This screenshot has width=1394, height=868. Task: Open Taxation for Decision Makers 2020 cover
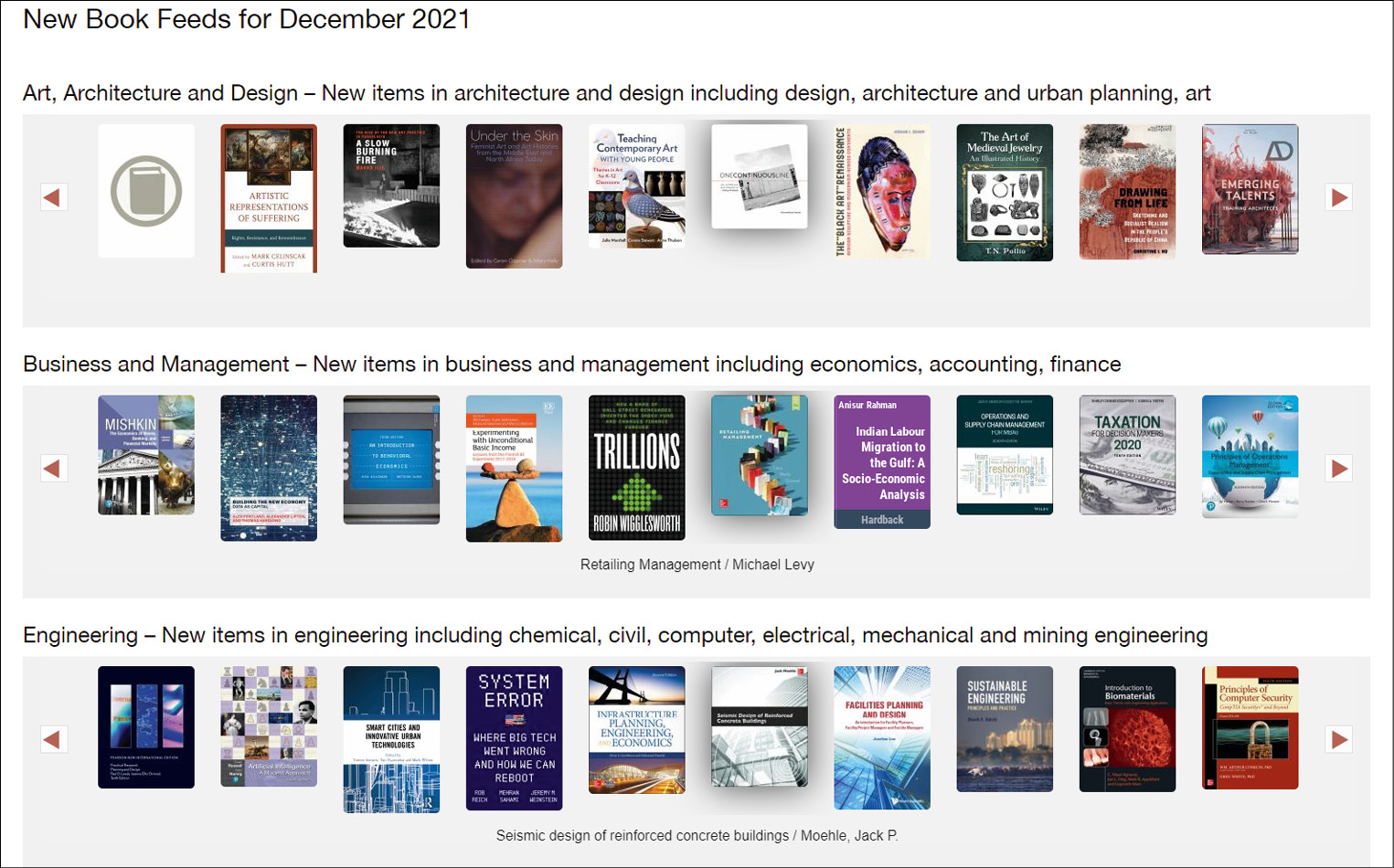1127,455
